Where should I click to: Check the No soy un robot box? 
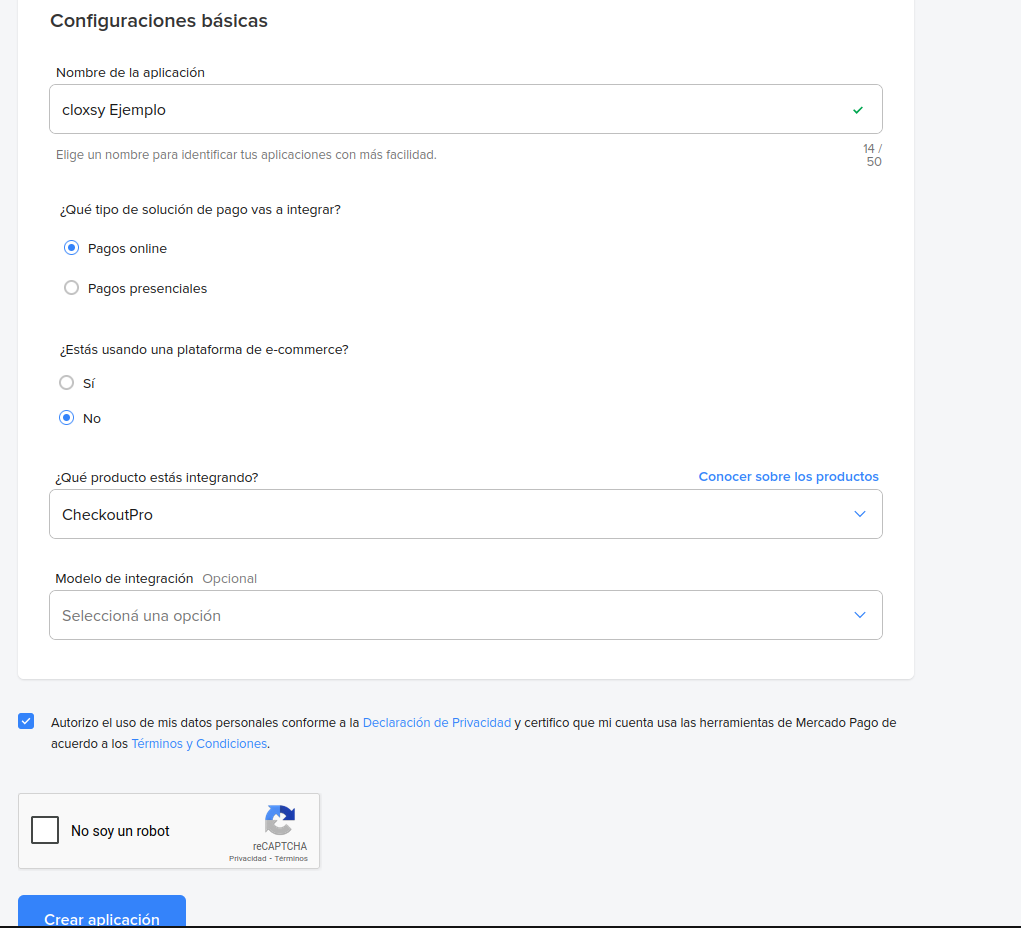45,830
